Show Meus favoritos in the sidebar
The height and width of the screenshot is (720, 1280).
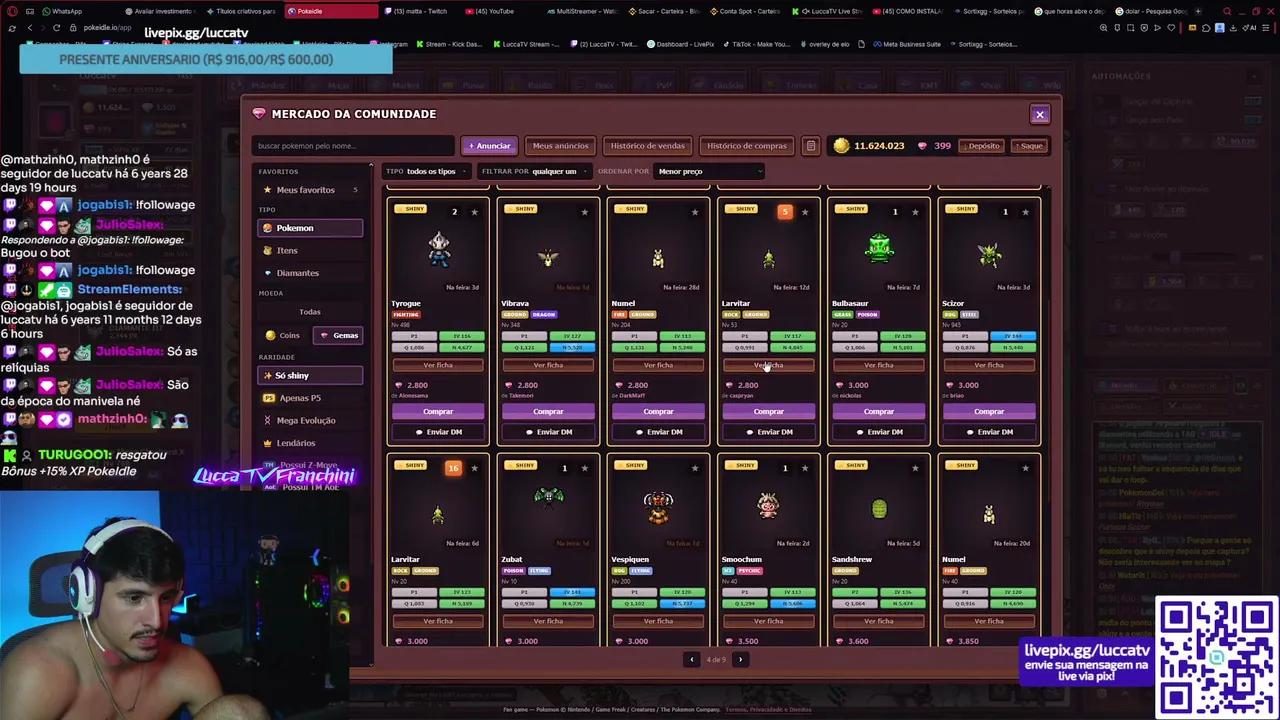coord(310,190)
